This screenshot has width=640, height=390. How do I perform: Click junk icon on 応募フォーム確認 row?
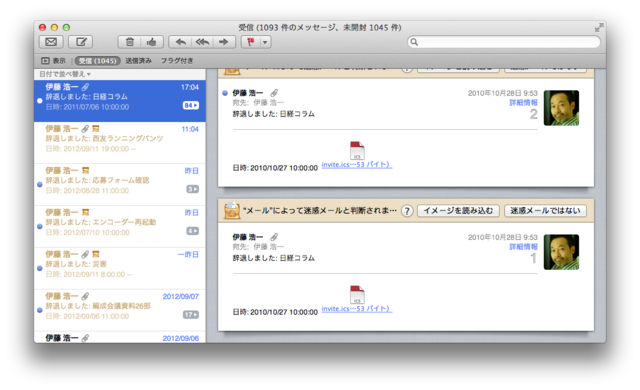click(x=85, y=171)
